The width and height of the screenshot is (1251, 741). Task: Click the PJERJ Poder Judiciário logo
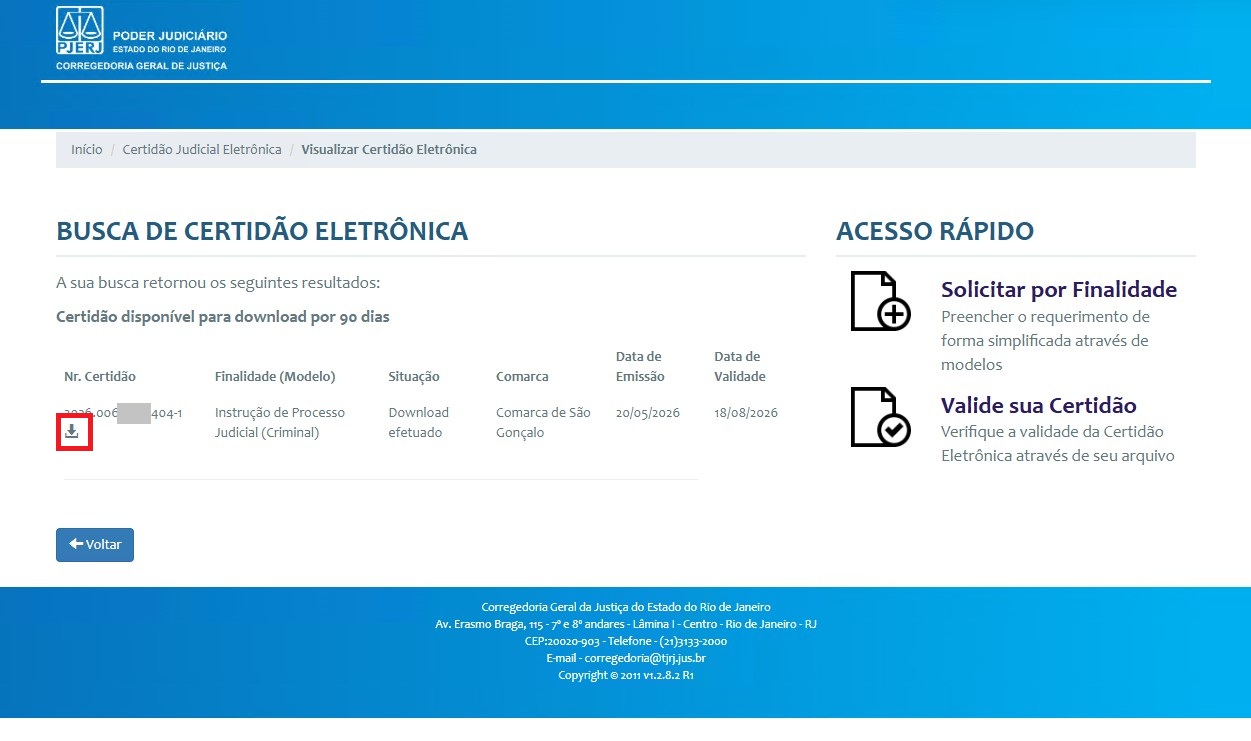point(141,39)
